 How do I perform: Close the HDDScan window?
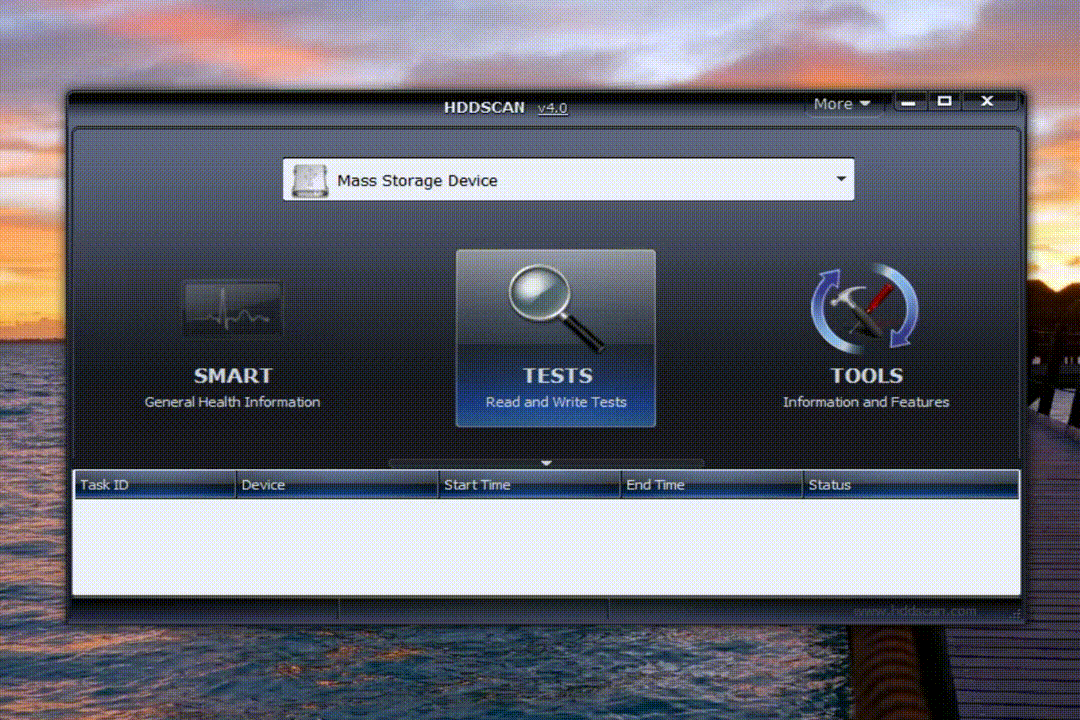[x=988, y=102]
